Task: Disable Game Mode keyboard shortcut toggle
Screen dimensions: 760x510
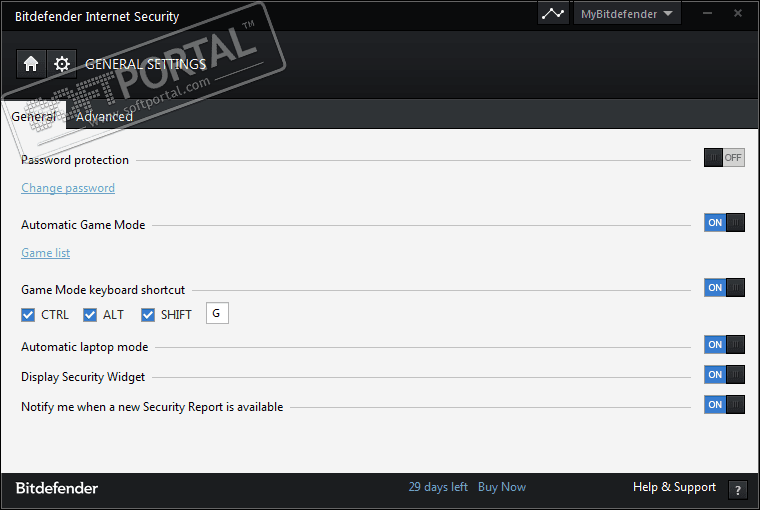Action: 724,287
